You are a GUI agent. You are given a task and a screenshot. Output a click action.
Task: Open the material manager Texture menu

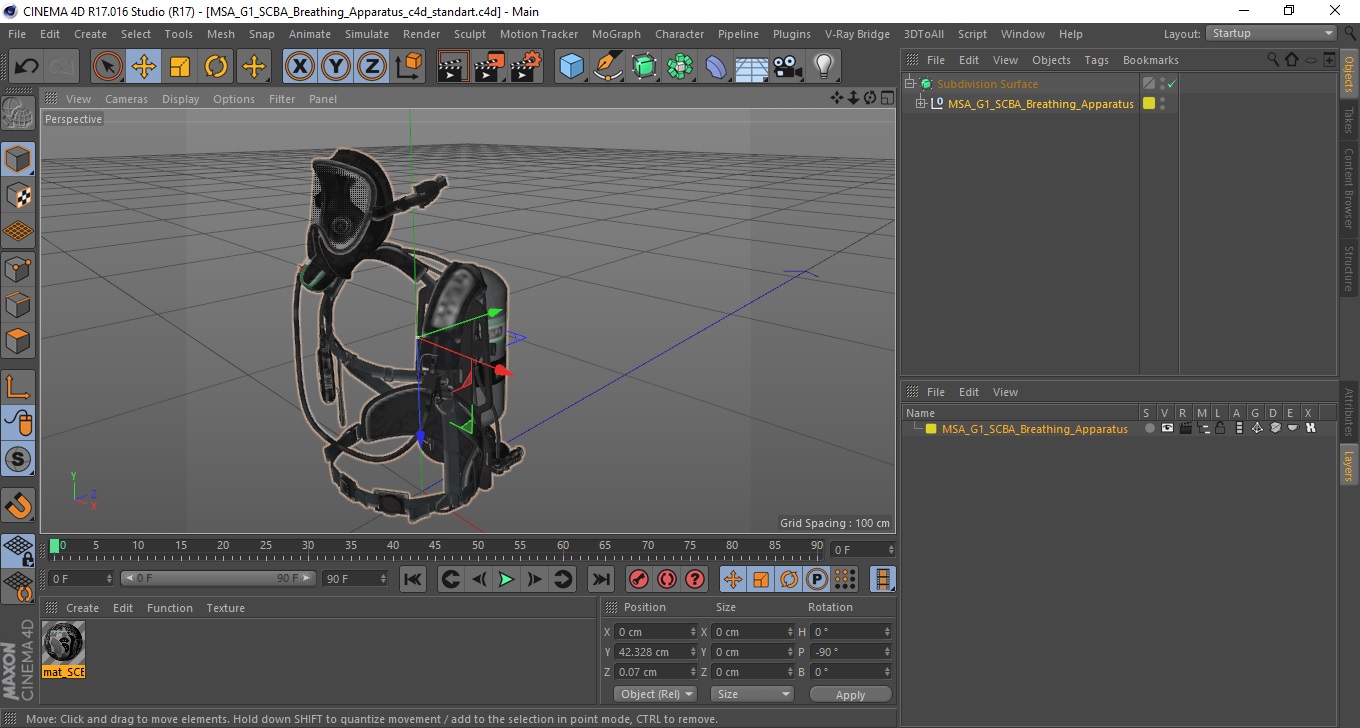225,608
